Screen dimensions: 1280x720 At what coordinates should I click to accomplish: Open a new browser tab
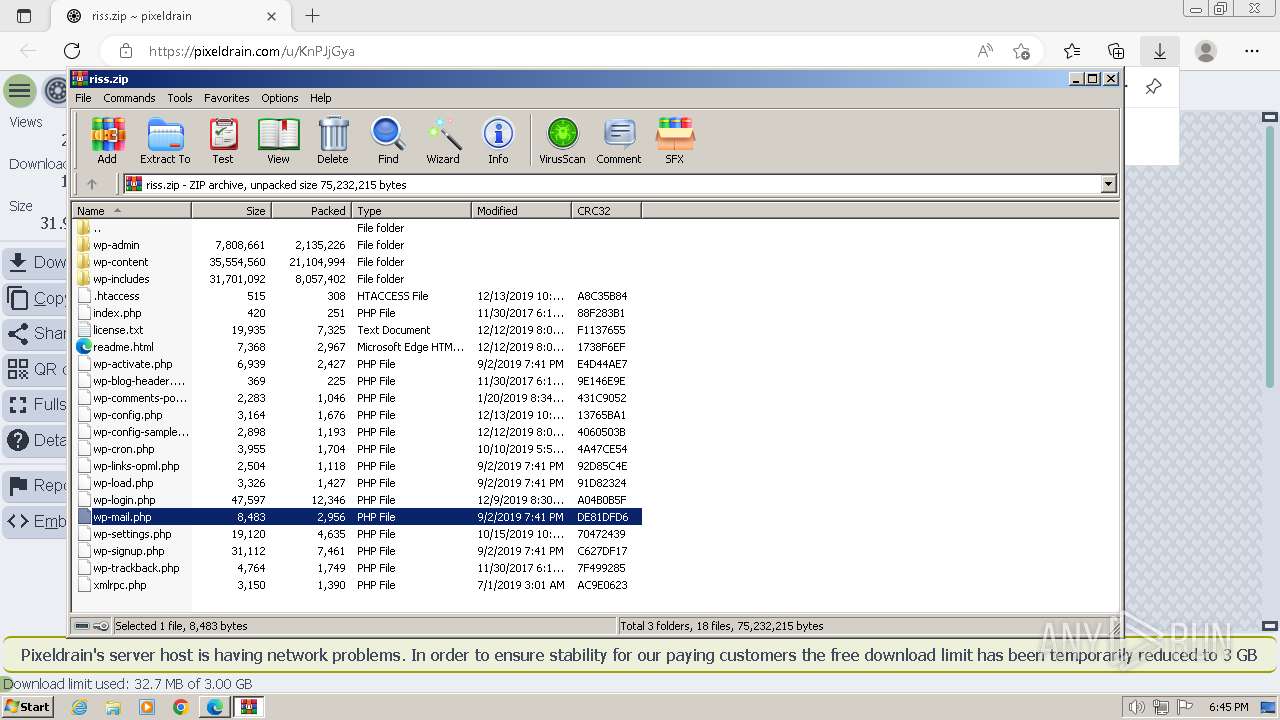(x=312, y=16)
